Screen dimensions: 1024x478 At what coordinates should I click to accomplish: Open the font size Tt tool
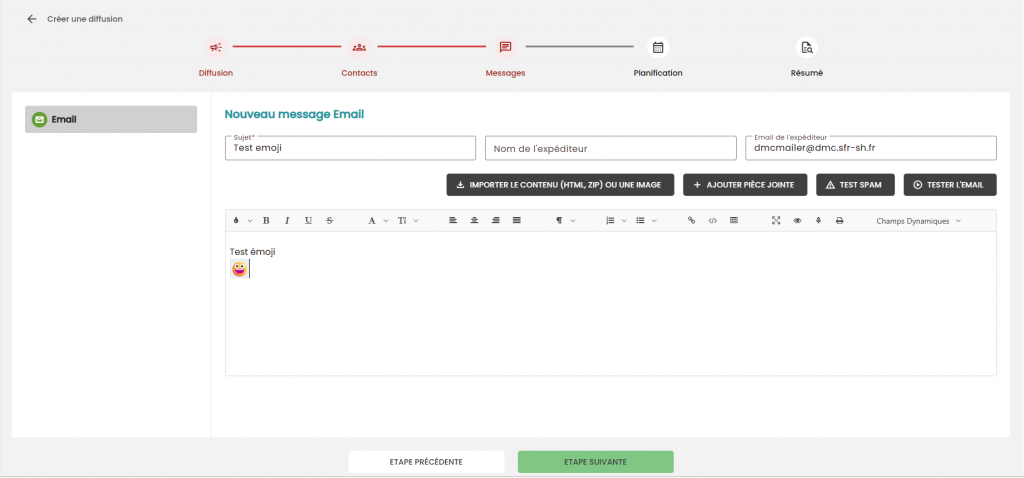402,221
